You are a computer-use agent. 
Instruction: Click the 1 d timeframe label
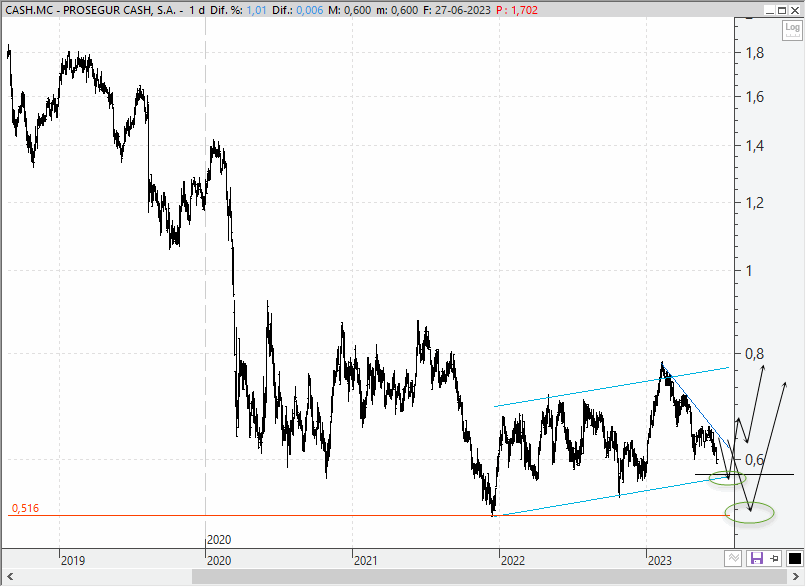point(197,10)
